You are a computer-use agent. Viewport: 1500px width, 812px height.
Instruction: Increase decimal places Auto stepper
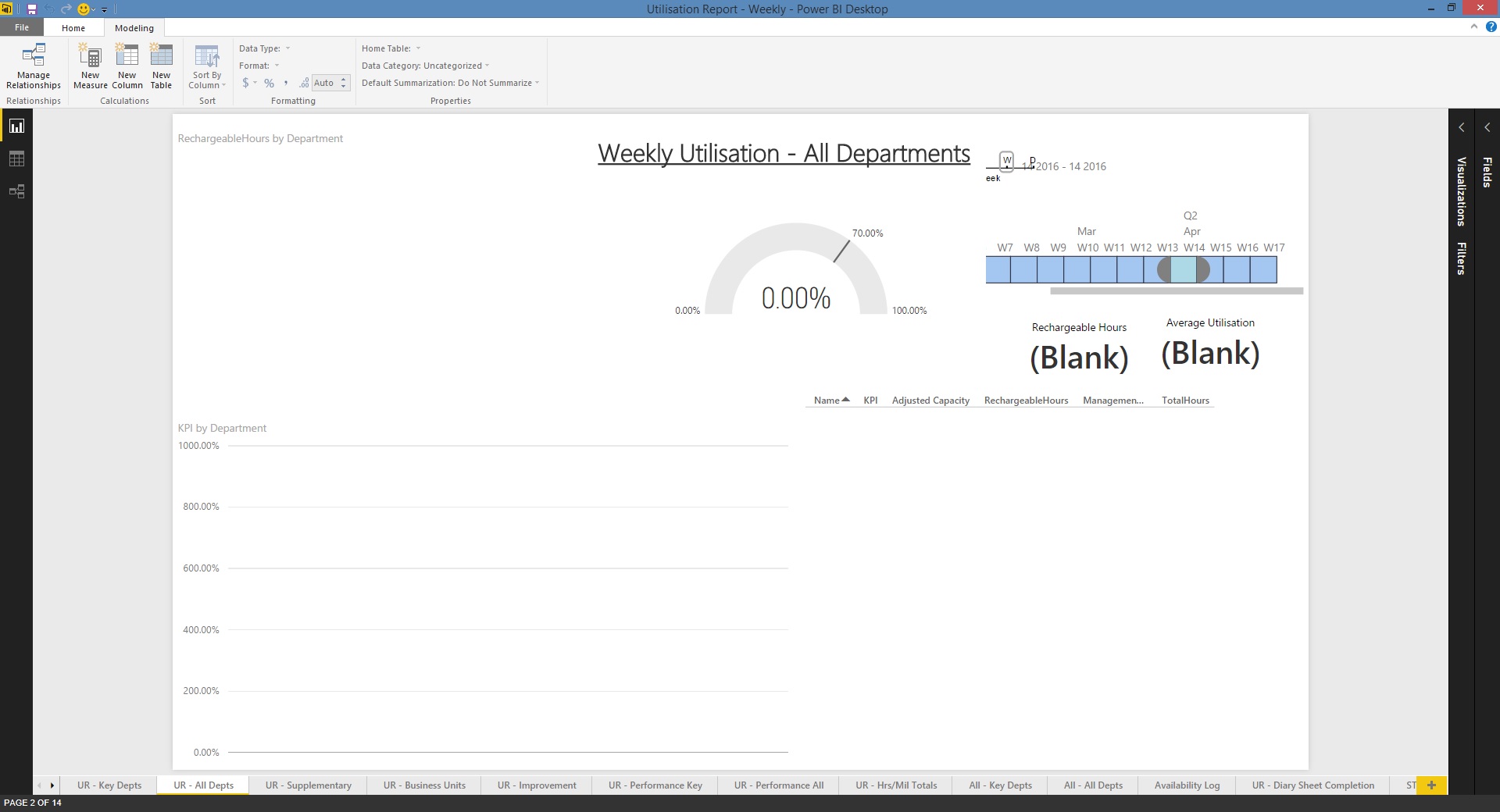(343, 80)
